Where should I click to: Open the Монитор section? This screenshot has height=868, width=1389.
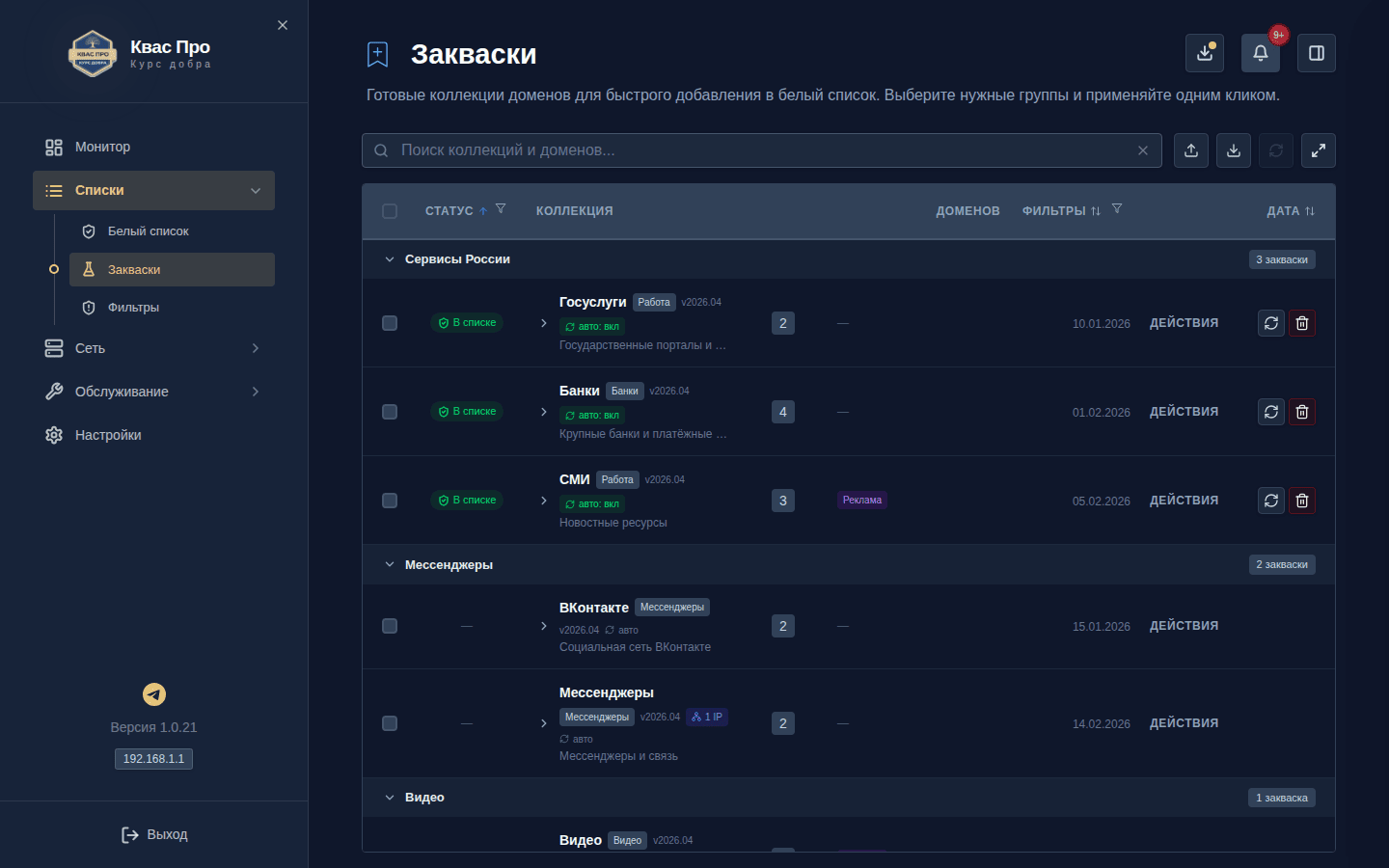[153, 147]
